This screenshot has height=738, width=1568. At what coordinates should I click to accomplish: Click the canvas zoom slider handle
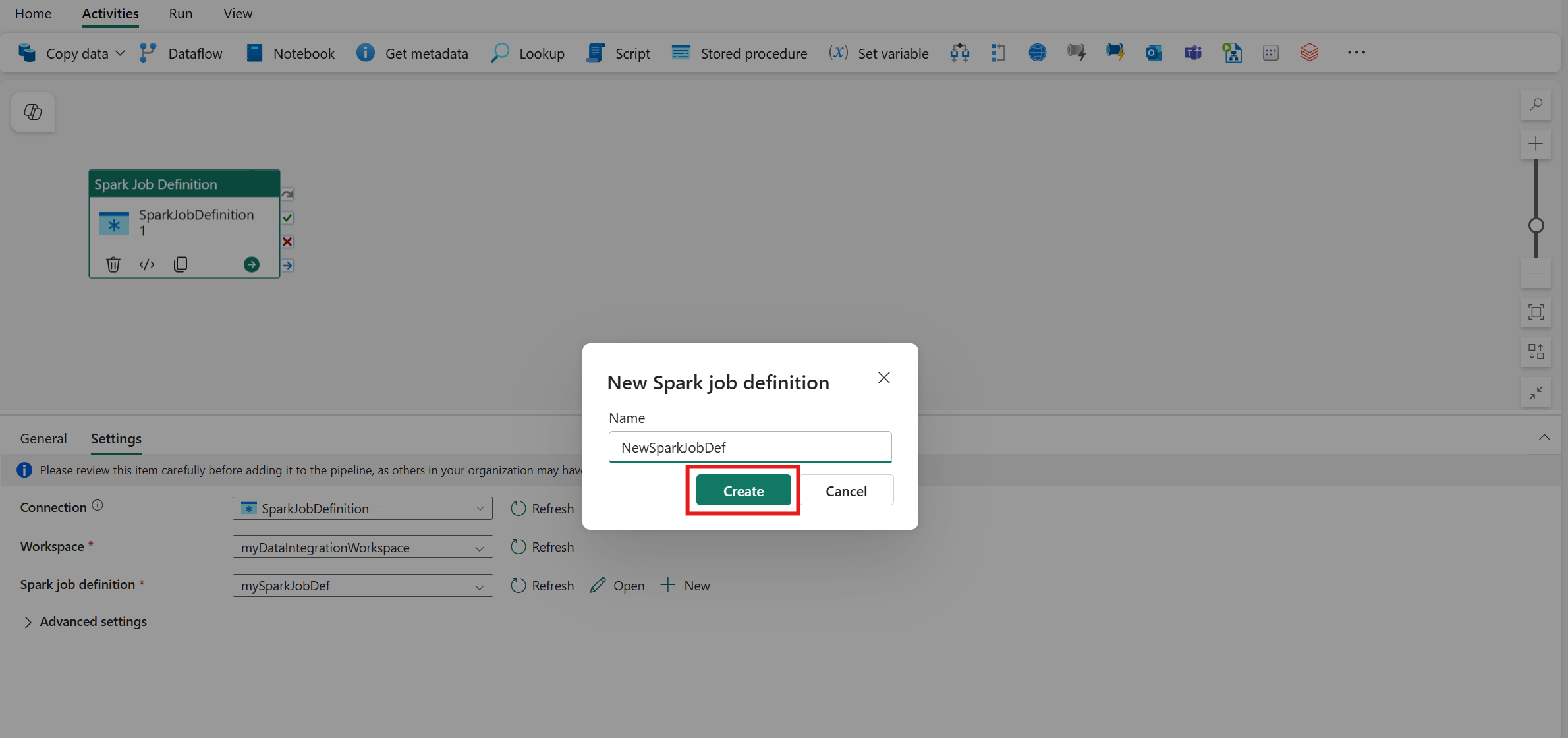tap(1536, 225)
